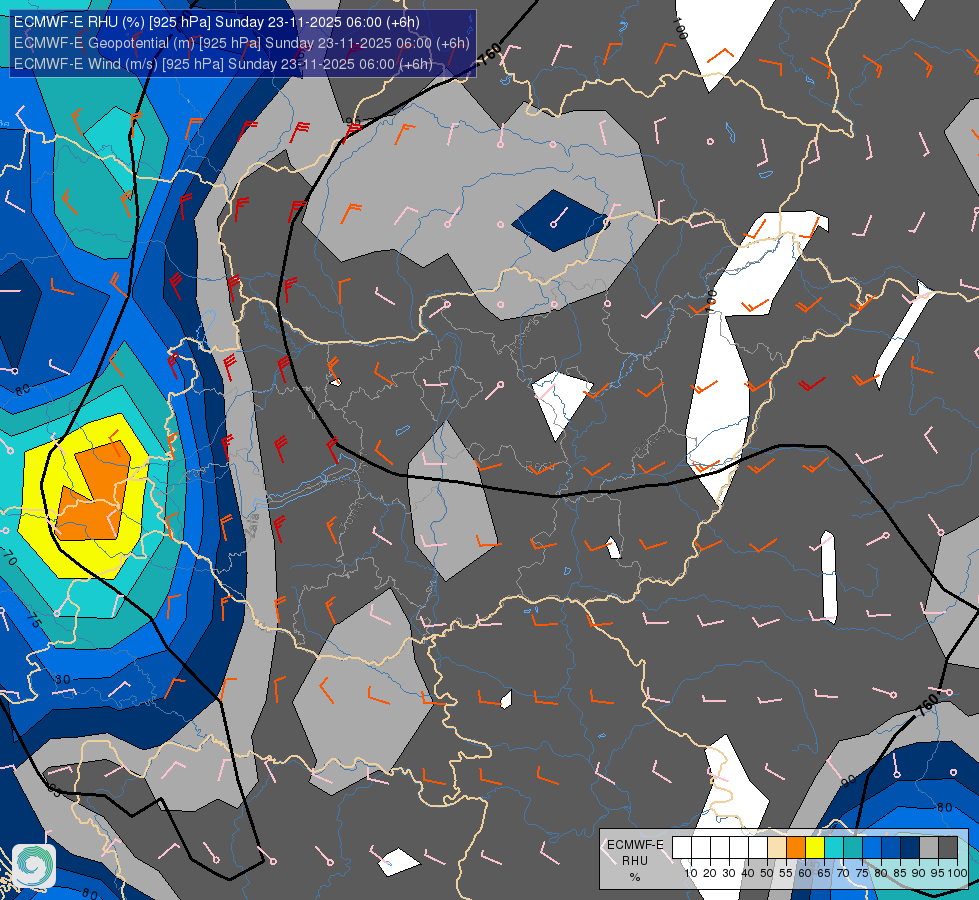Click the legend tick label 85
The image size is (979, 900).
[x=900, y=873]
